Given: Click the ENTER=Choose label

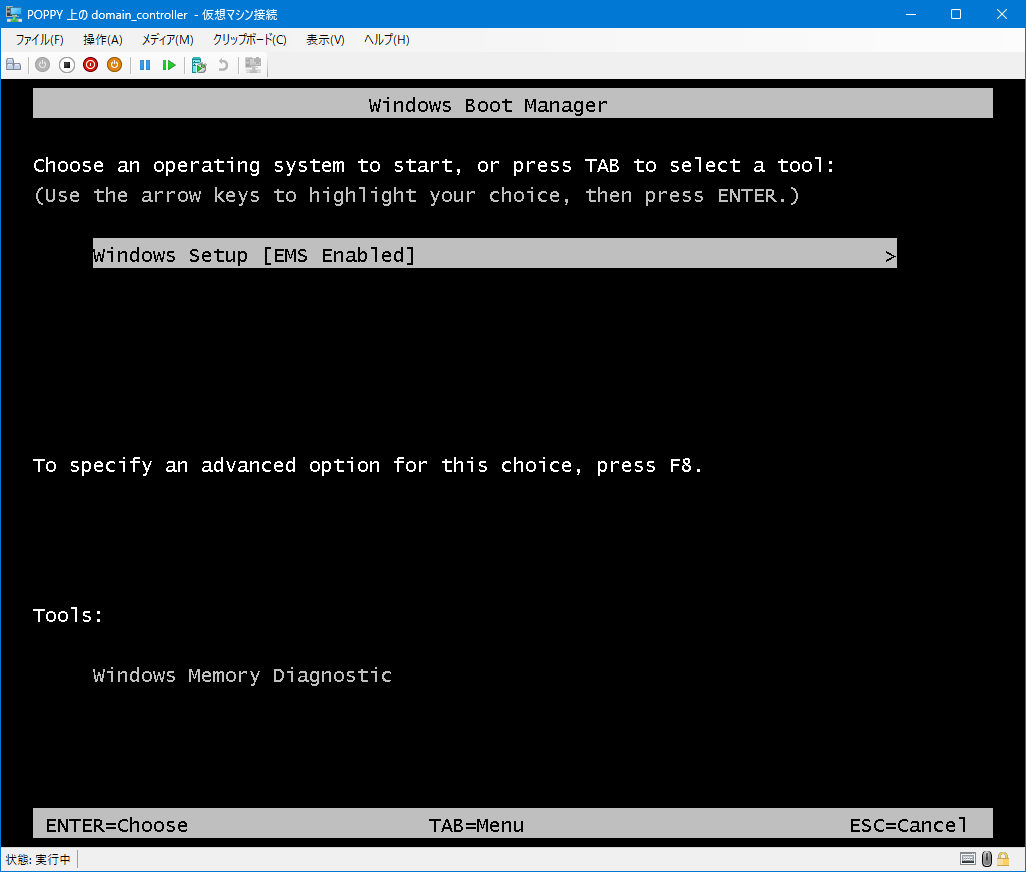Looking at the screenshot, I should click(x=116, y=825).
